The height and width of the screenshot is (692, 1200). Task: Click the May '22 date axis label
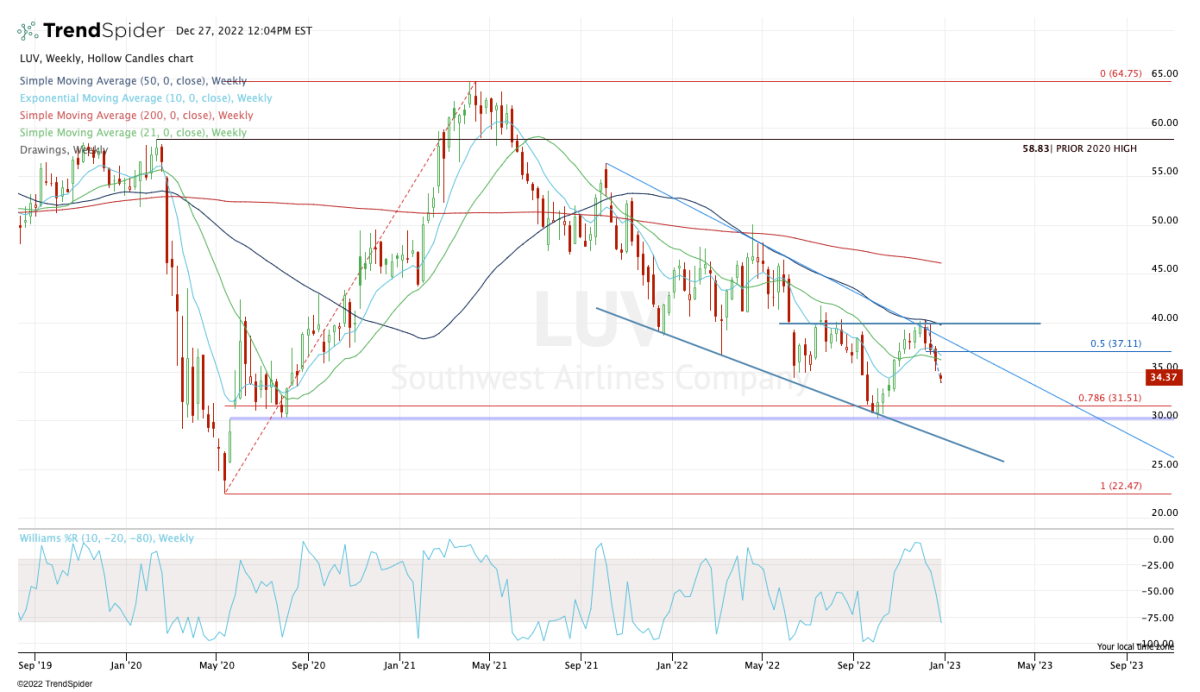pyautogui.click(x=762, y=664)
